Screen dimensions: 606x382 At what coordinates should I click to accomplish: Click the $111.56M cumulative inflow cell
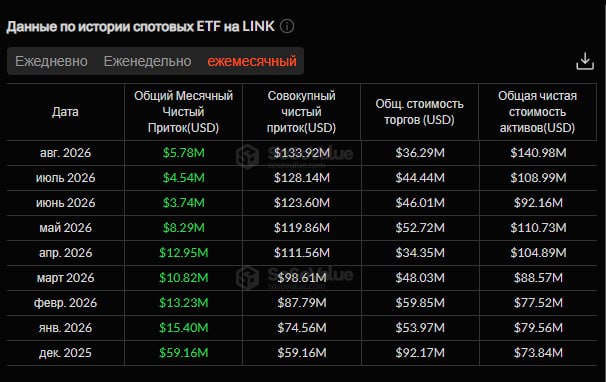point(302,253)
